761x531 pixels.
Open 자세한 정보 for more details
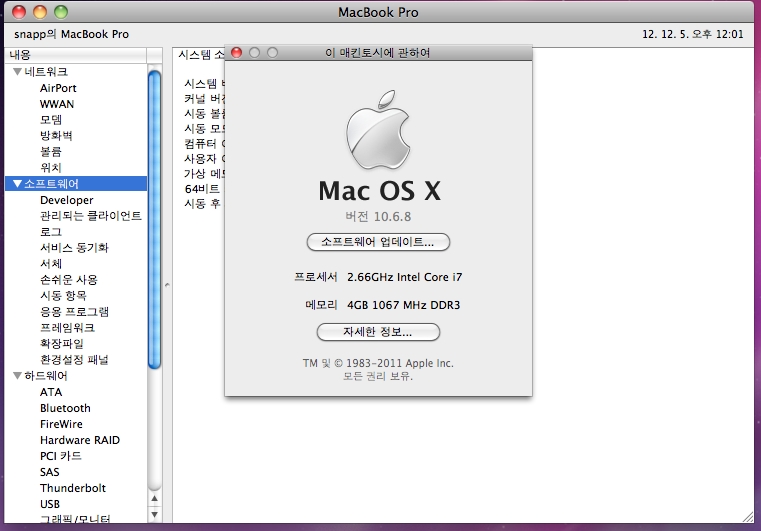[378, 332]
